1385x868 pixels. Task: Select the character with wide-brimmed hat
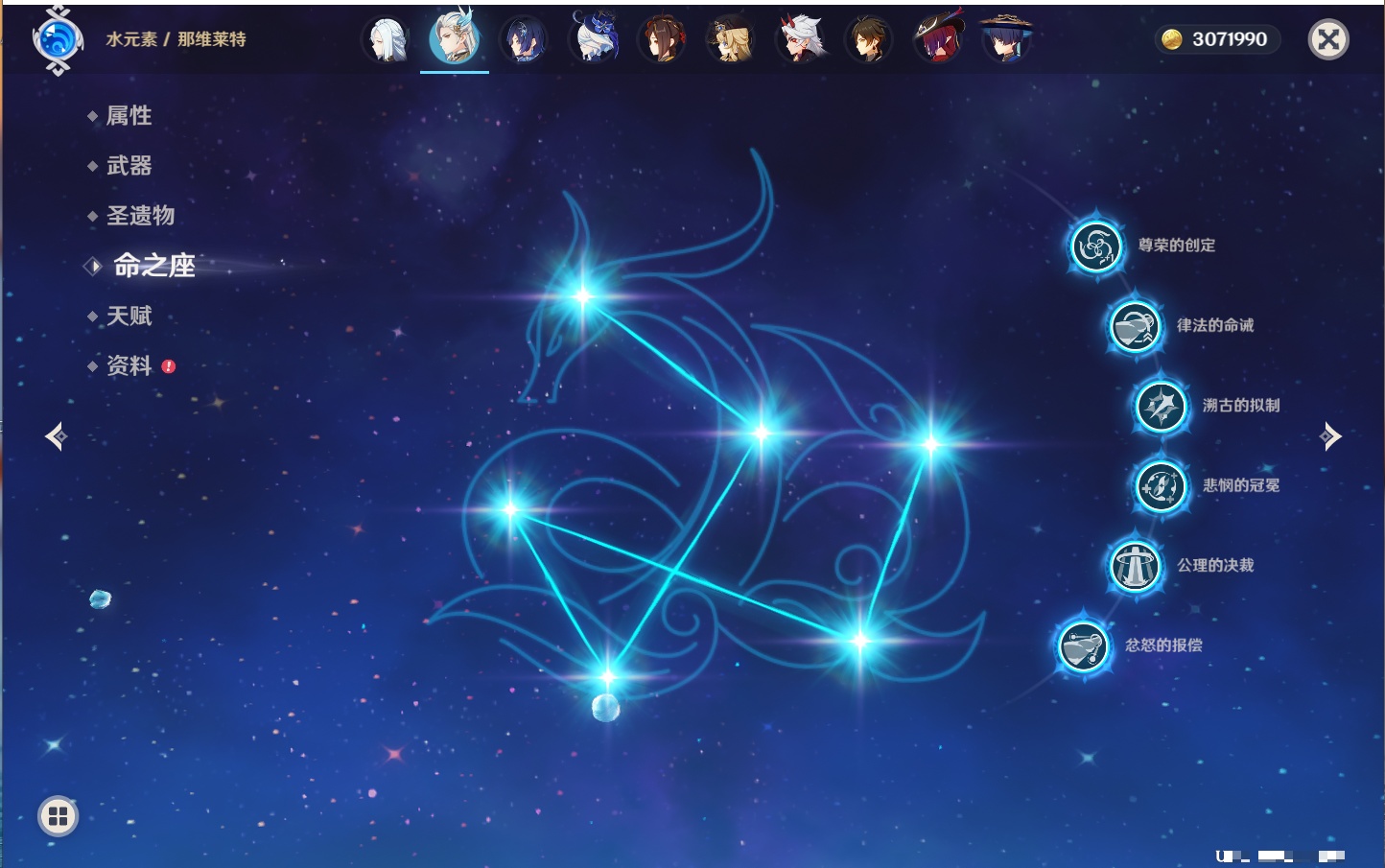coord(1006,38)
